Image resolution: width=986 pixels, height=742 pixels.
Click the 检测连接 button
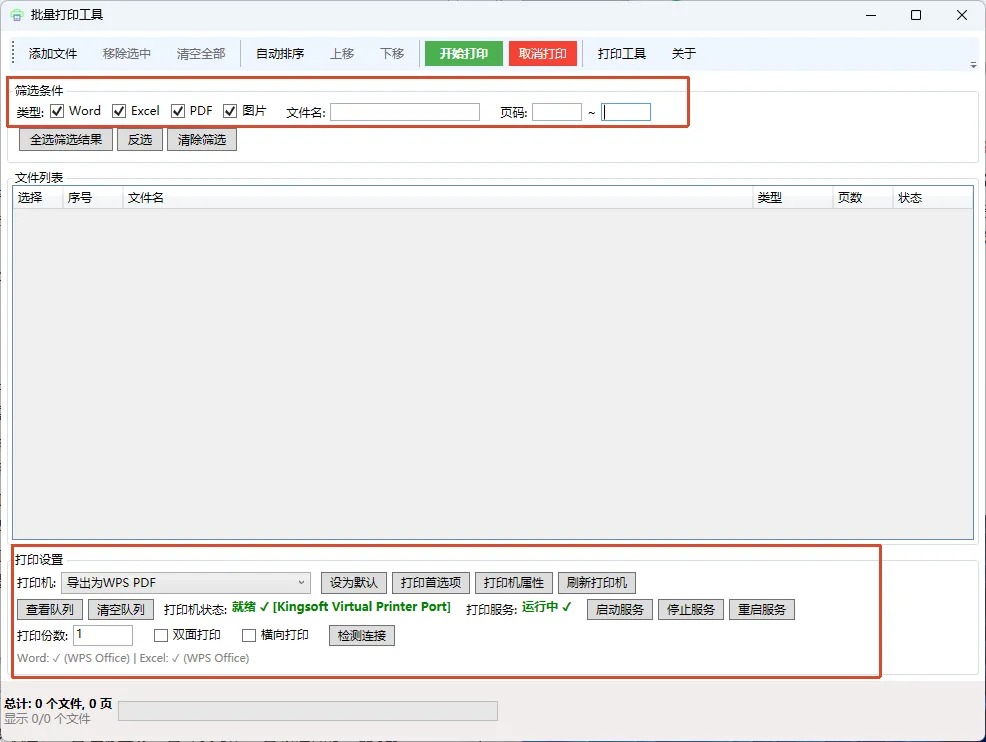point(362,636)
